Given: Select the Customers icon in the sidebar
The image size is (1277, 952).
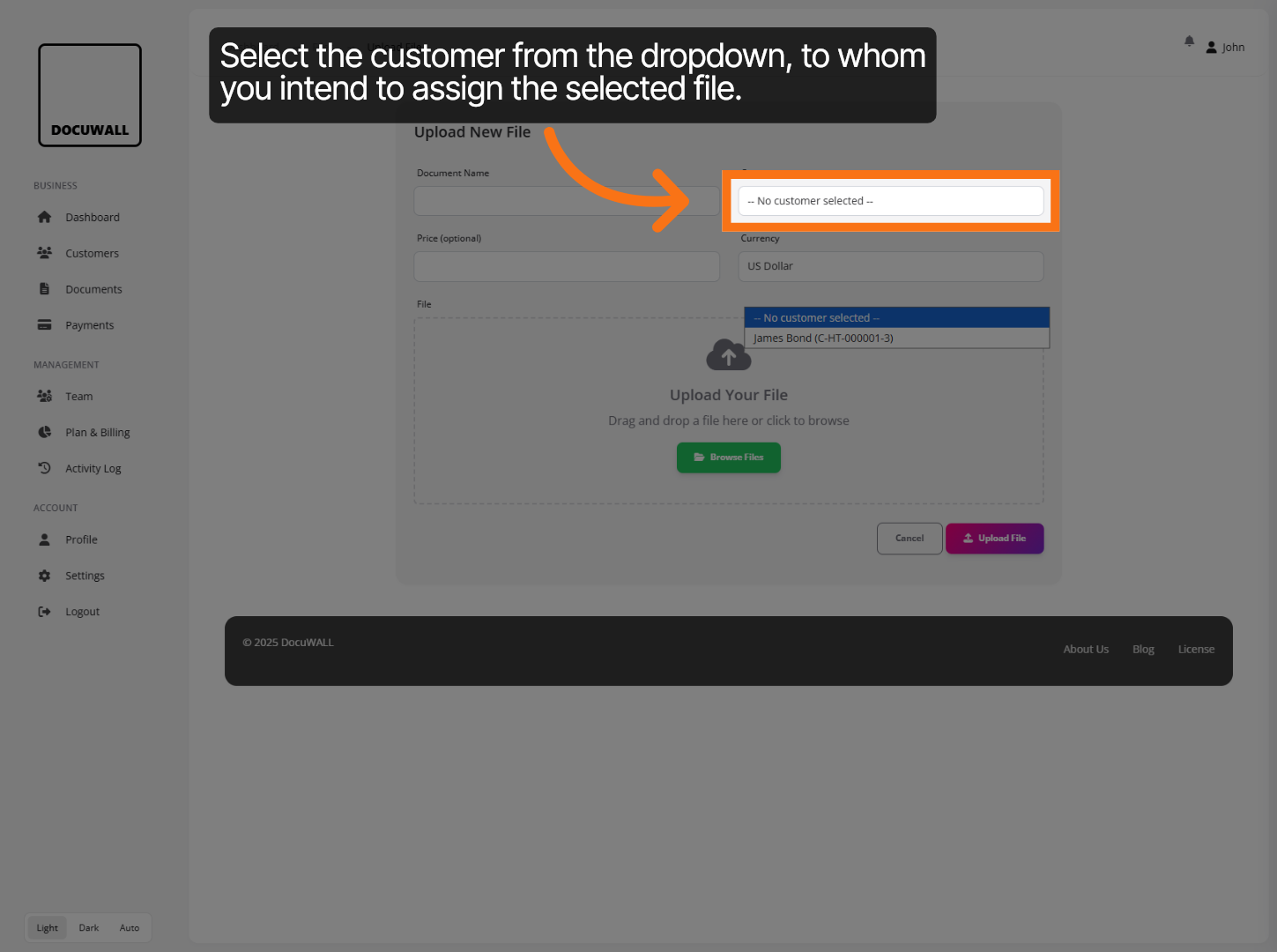Looking at the screenshot, I should pos(44,253).
